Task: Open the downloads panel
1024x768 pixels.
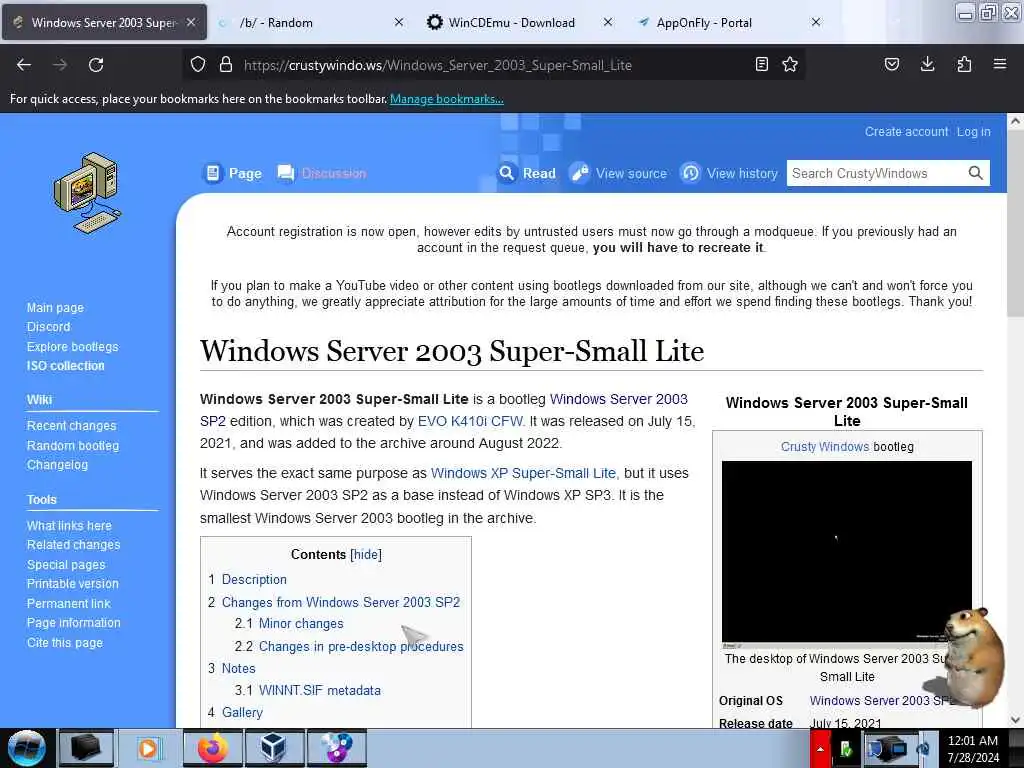Action: pyautogui.click(x=927, y=64)
